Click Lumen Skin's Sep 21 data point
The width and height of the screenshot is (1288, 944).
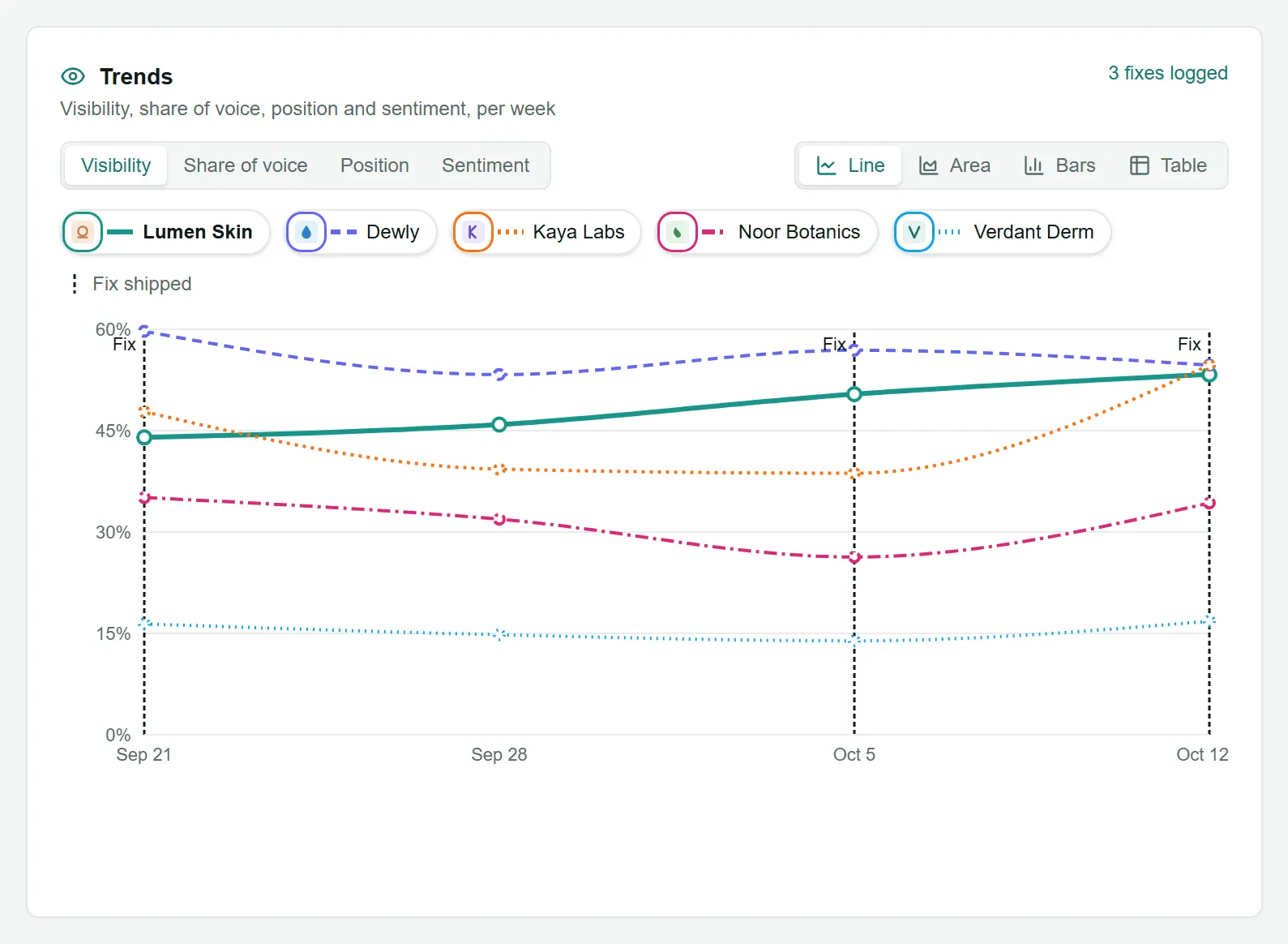(x=144, y=437)
